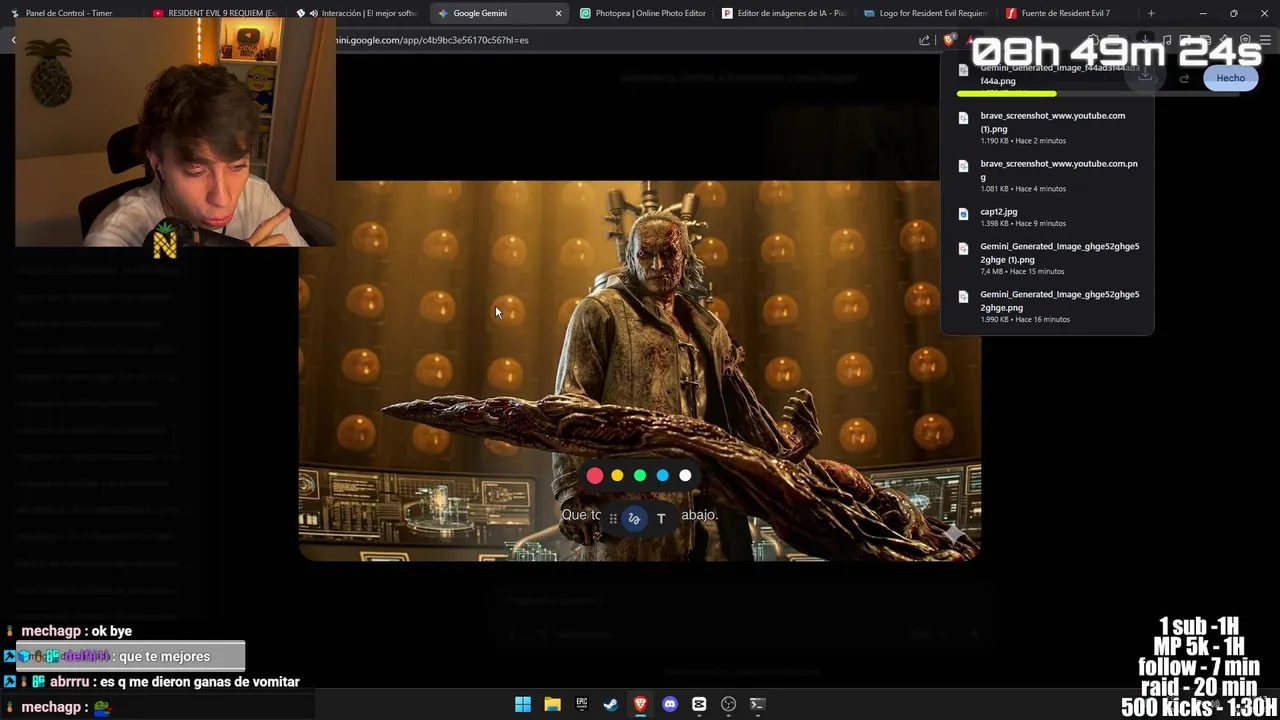The width and height of the screenshot is (1280, 720).
Task: Open the Editor de imágenes de IA tab
Action: tap(785, 13)
